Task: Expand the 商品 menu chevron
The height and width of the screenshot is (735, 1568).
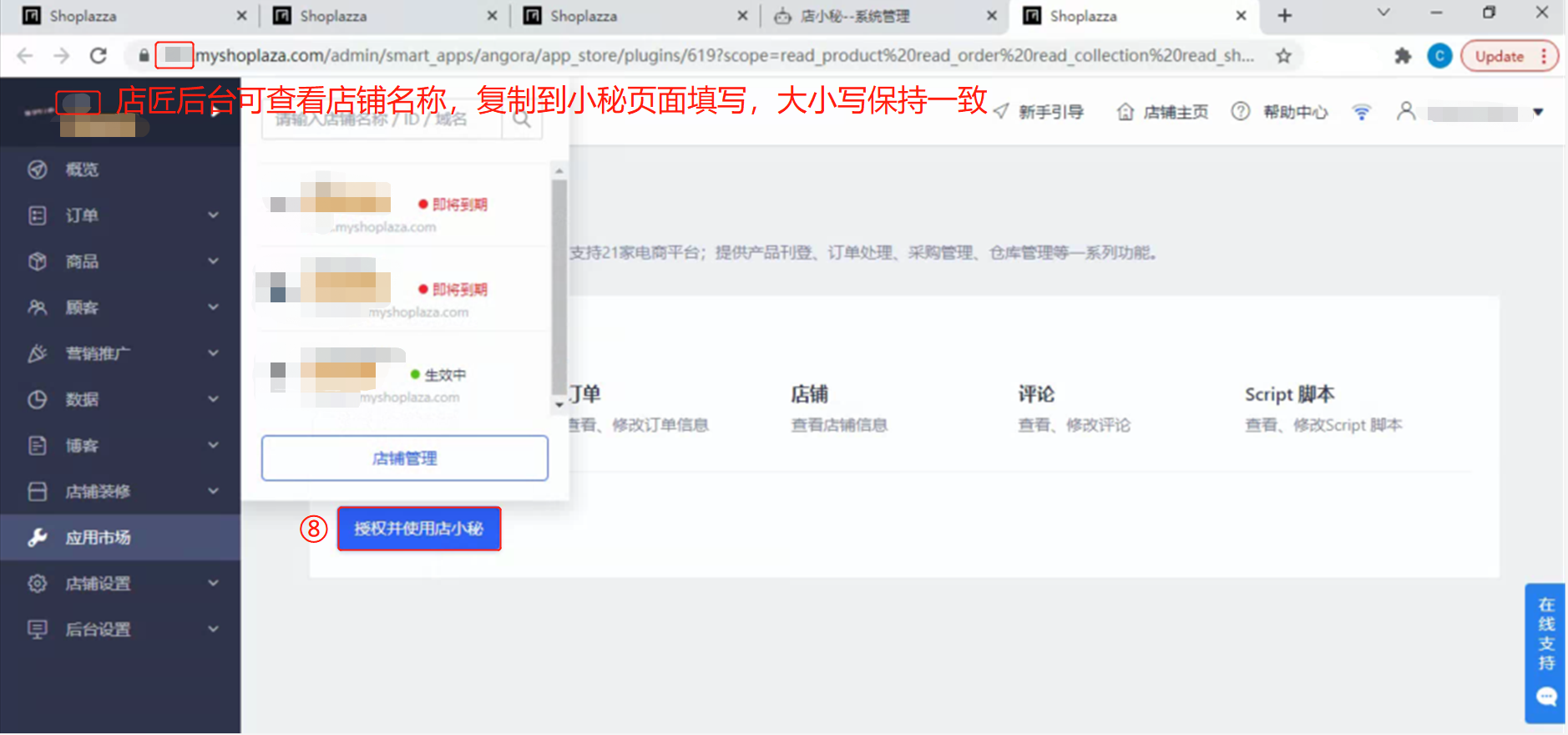Action: (214, 261)
